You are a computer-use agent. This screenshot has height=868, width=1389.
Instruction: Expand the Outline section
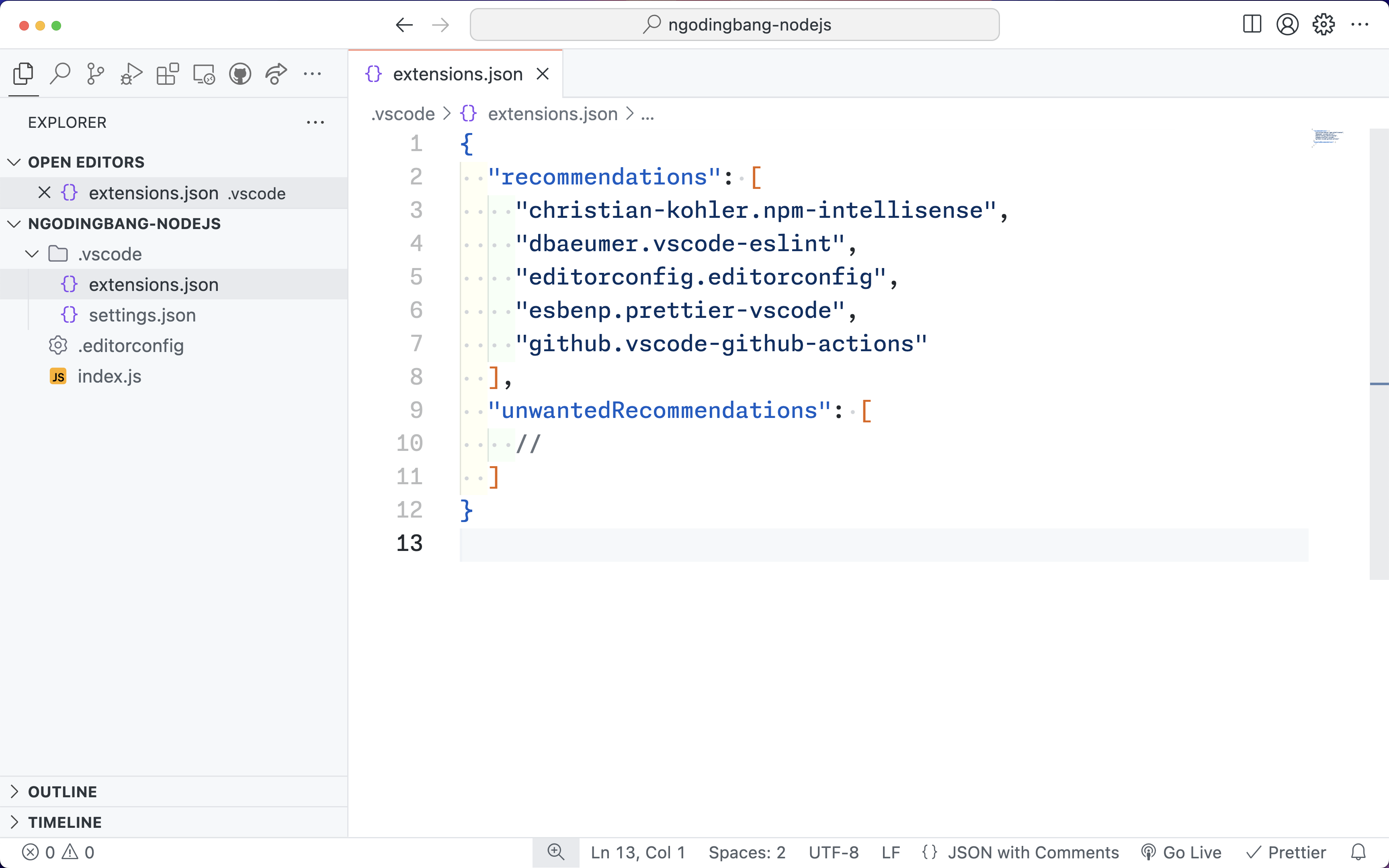click(x=173, y=792)
